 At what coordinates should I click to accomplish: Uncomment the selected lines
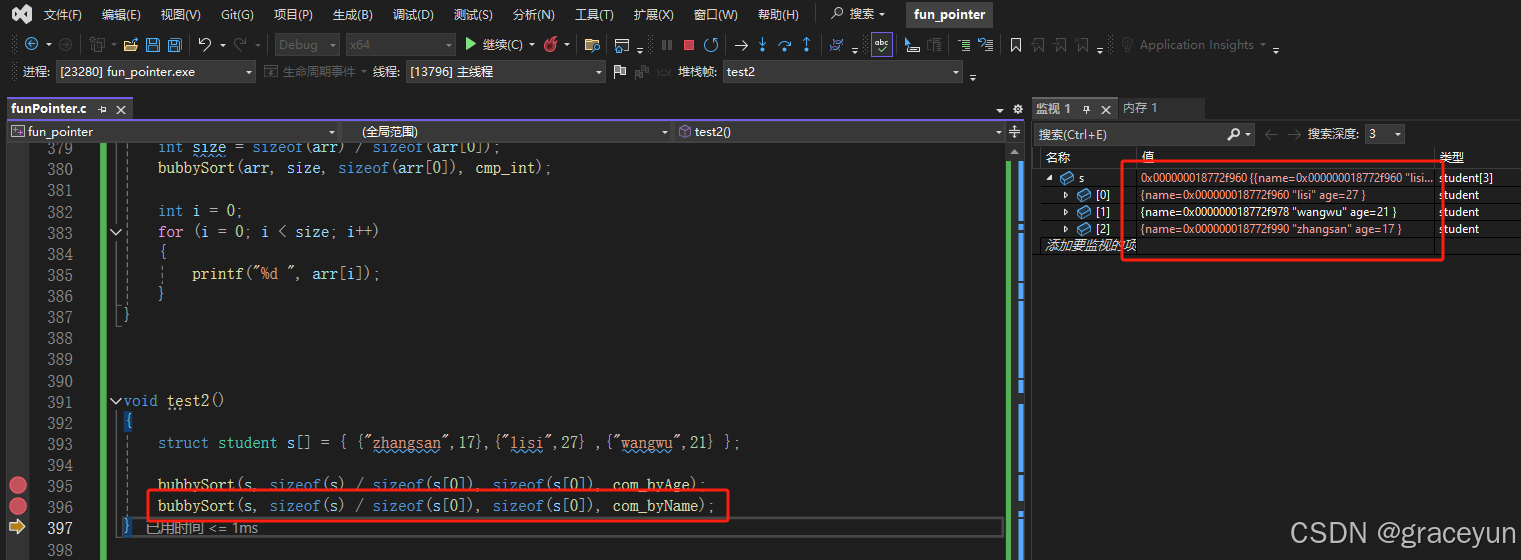[x=985, y=44]
